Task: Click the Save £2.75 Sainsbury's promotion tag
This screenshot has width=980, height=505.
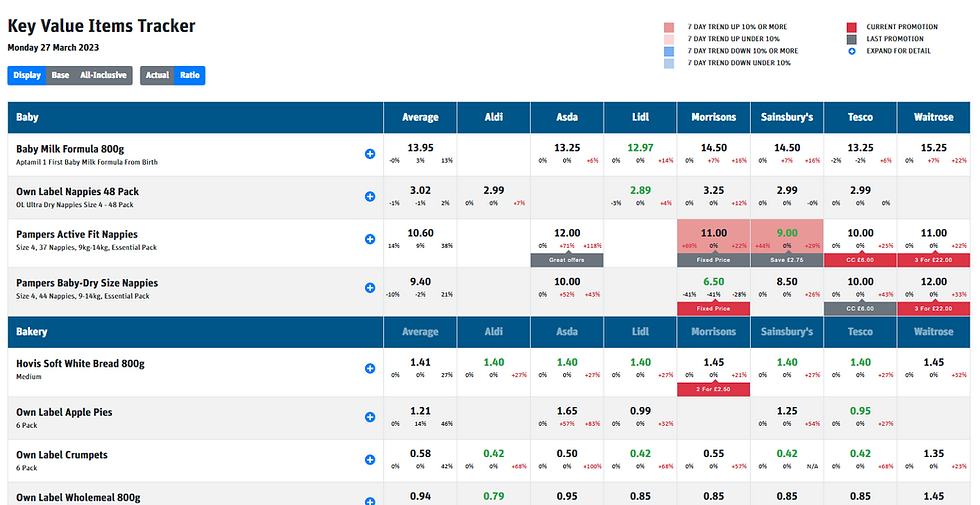Action: pos(787,260)
